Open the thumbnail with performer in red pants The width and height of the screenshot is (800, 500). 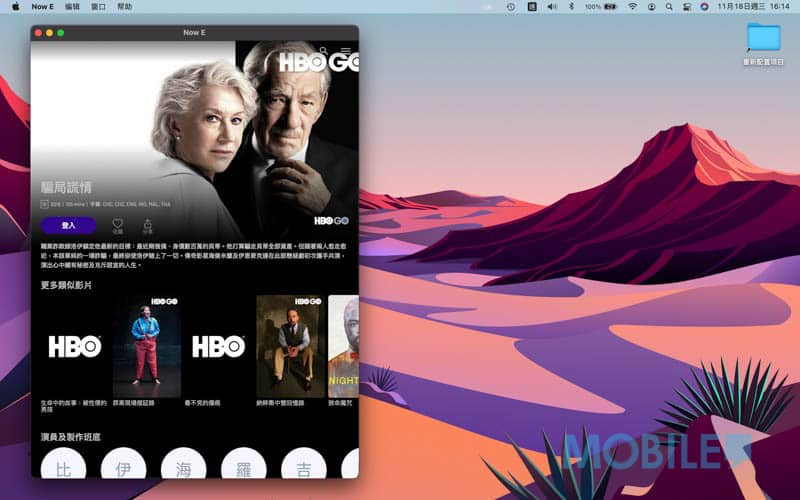tap(146, 346)
